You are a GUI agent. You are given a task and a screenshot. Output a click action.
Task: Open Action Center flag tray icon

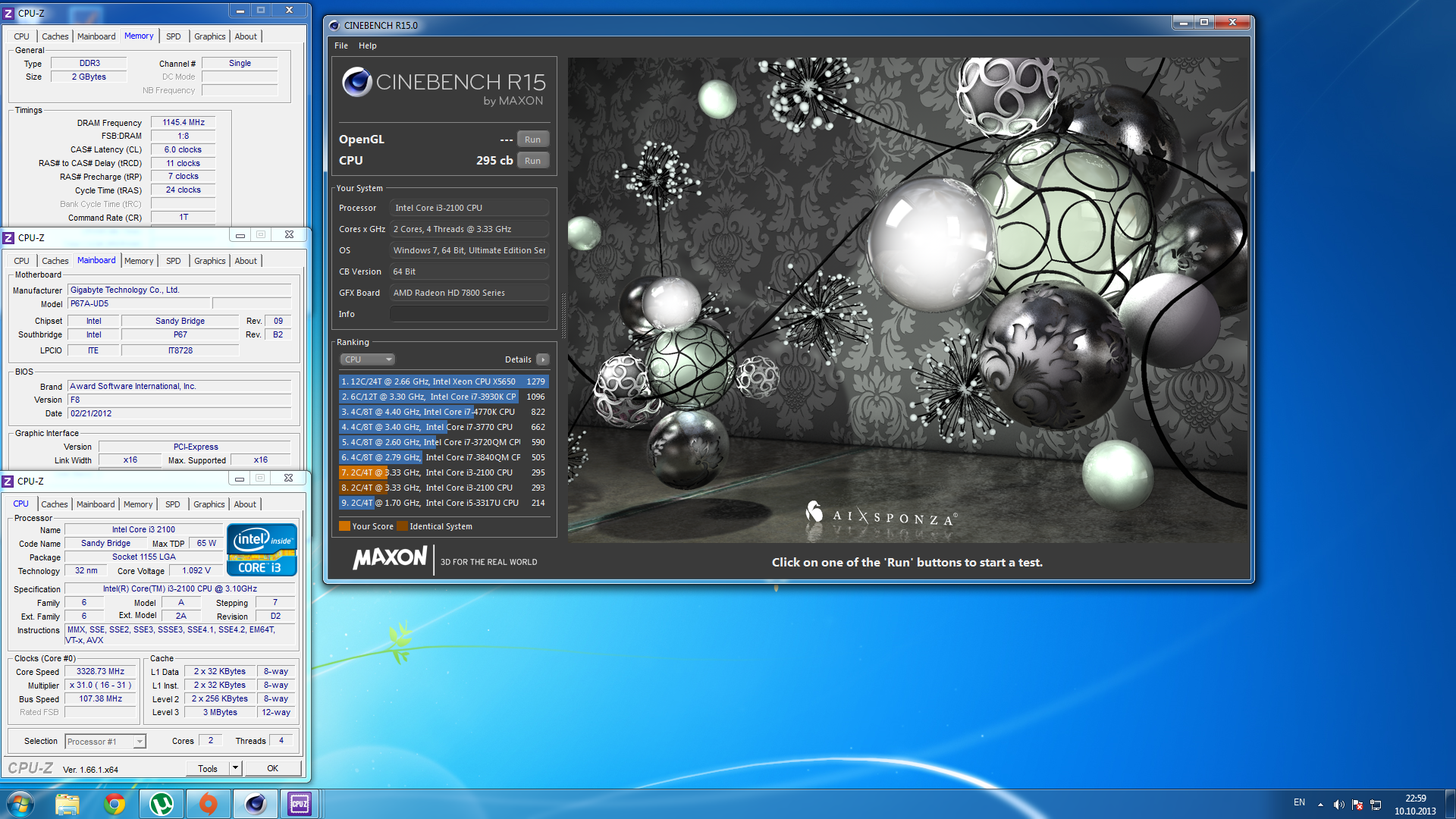1357,805
